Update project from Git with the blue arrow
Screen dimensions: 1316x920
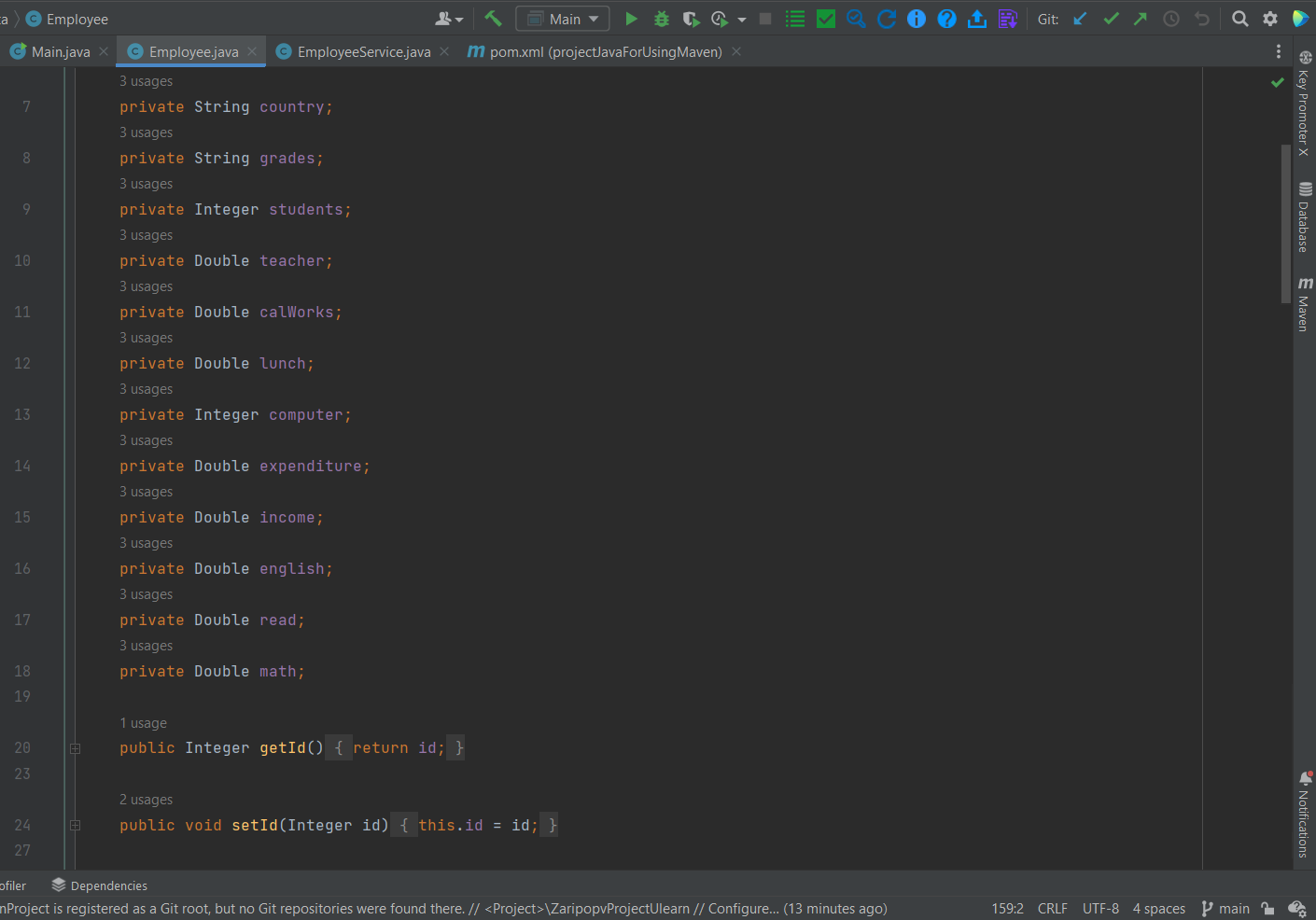[x=1080, y=18]
